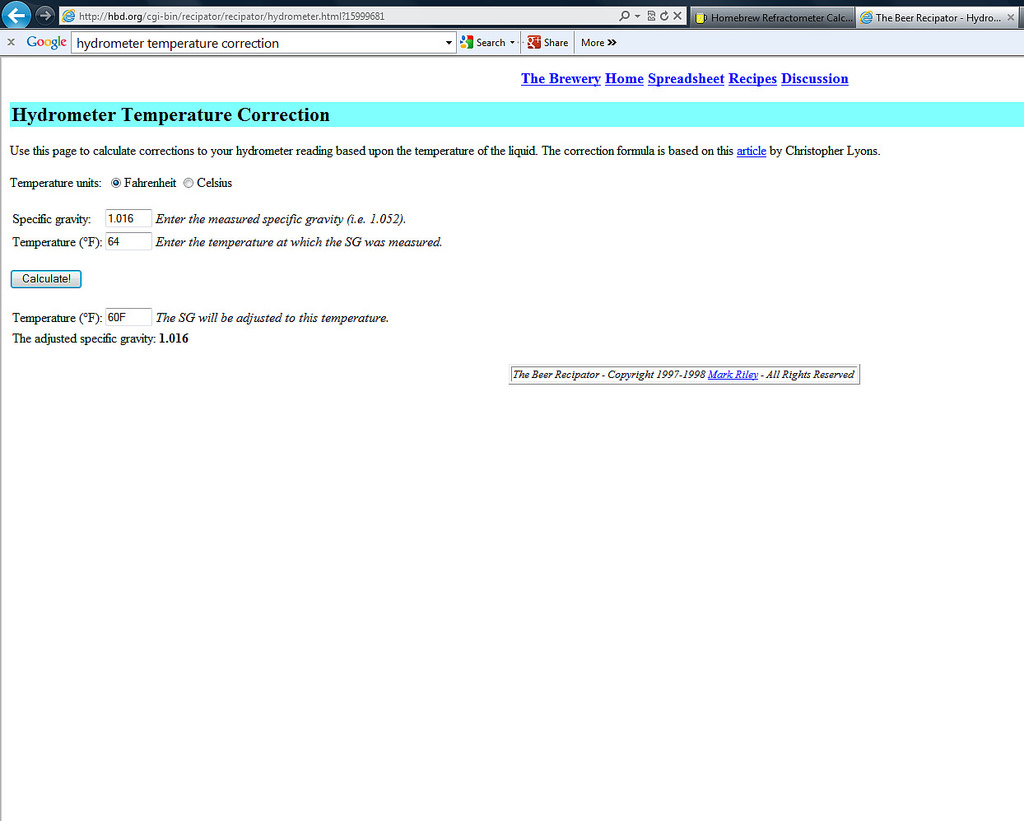This screenshot has width=1024, height=821.
Task: Click the search magnifier icon in address bar
Action: pyautogui.click(x=624, y=16)
